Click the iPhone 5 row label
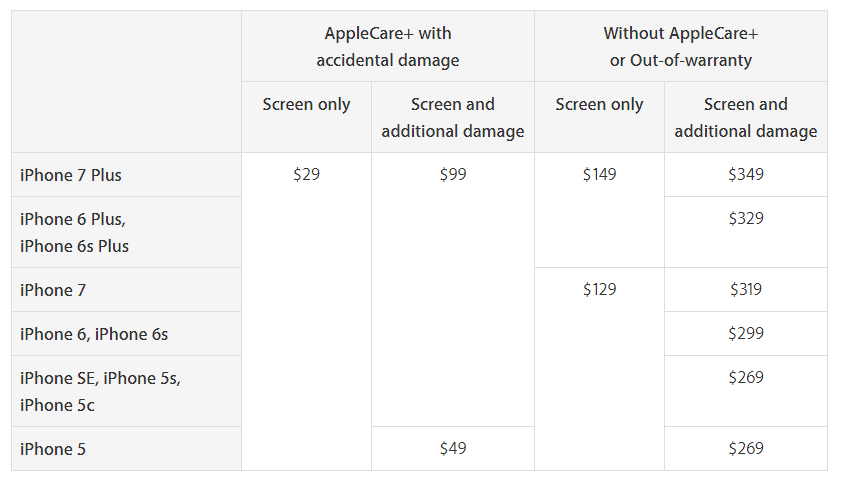 (x=47, y=449)
